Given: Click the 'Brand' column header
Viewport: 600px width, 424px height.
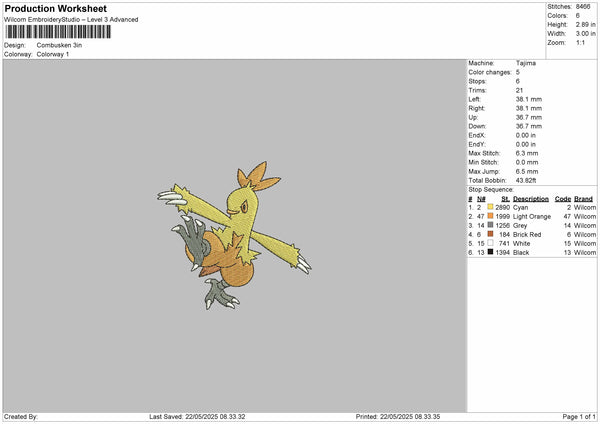Looking at the screenshot, I should coord(583,199).
